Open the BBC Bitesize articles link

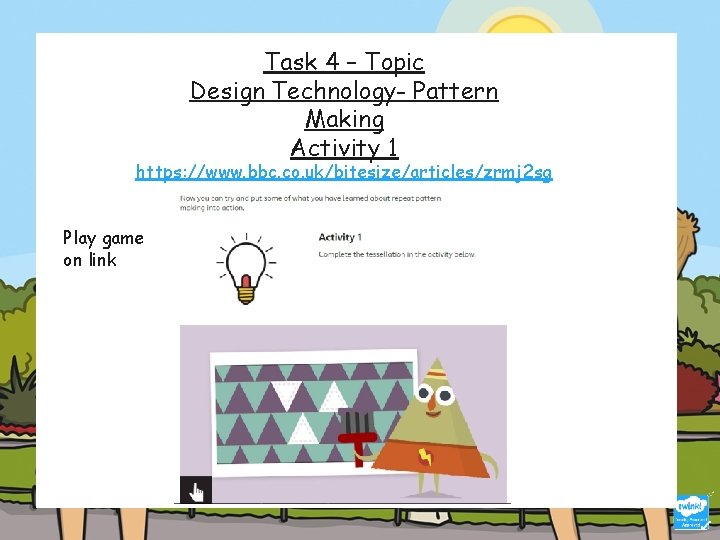(344, 172)
